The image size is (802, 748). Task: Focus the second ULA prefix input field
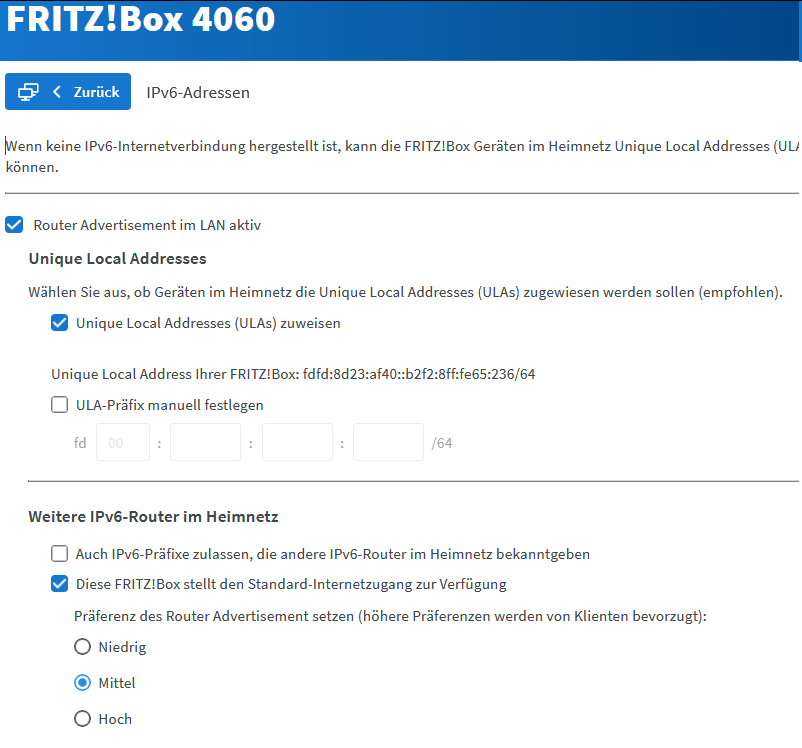tap(205, 442)
